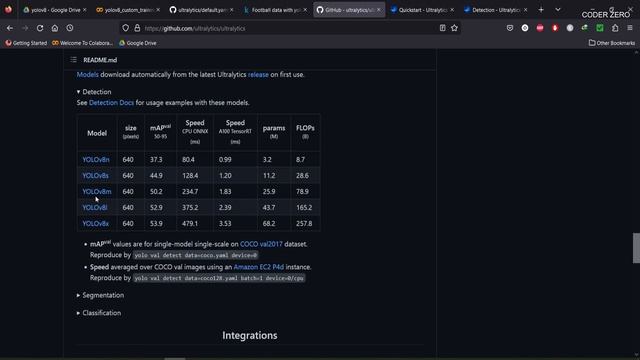Click the browser forward arrow
640x360 pixels.
coord(25,28)
